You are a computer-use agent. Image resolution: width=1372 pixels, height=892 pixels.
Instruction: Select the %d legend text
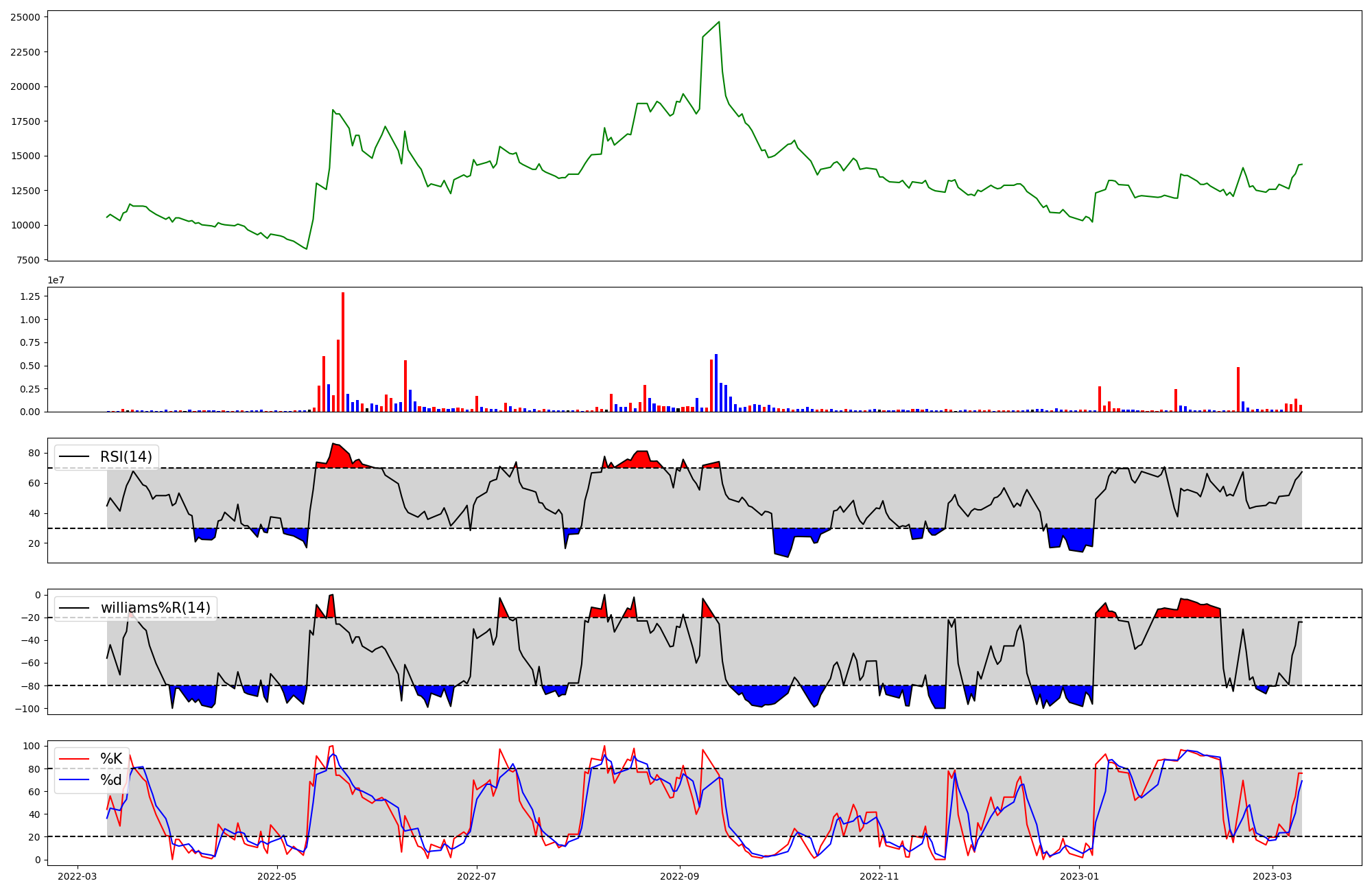point(111,780)
